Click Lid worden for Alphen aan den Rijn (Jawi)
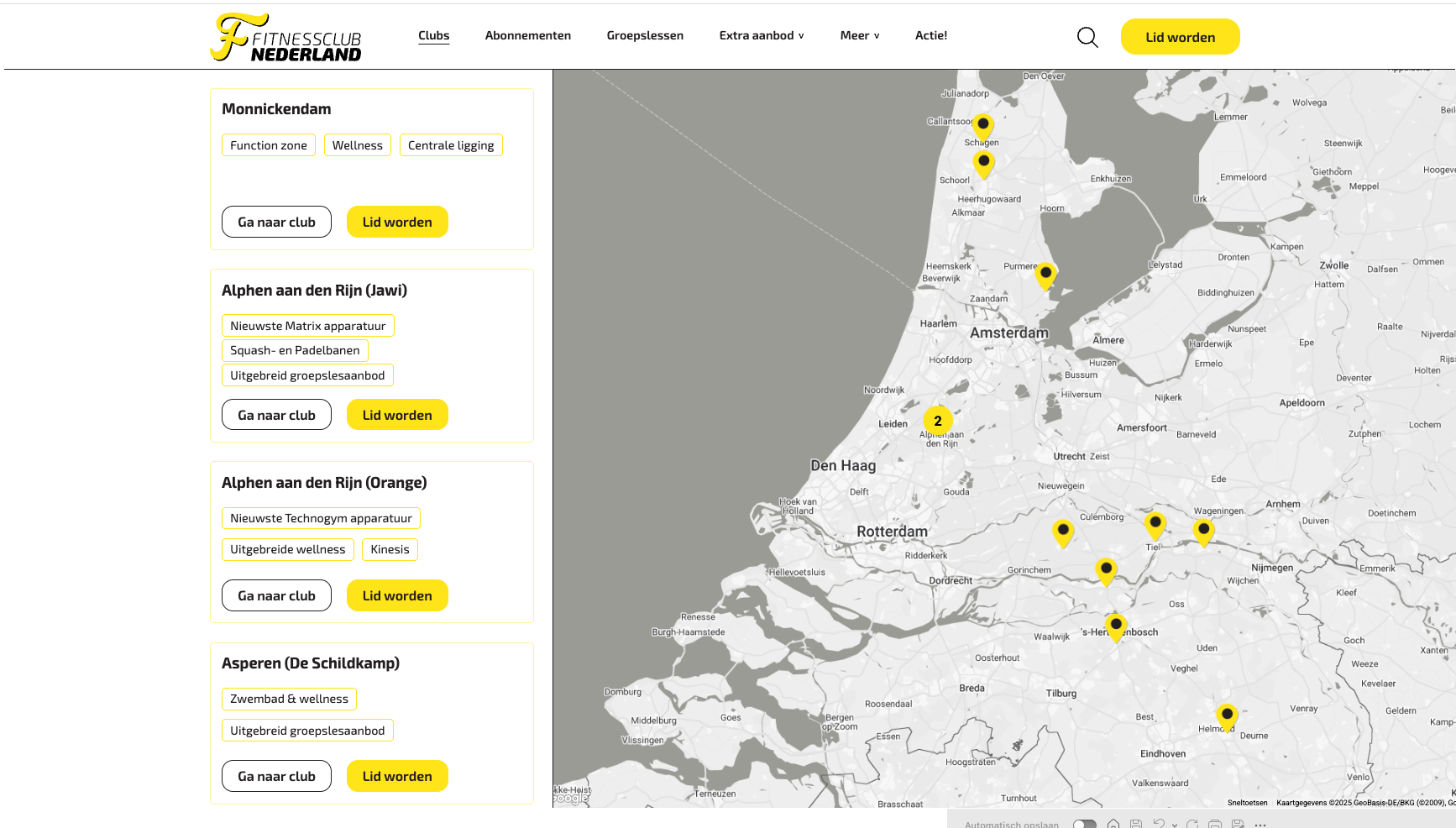 point(397,415)
